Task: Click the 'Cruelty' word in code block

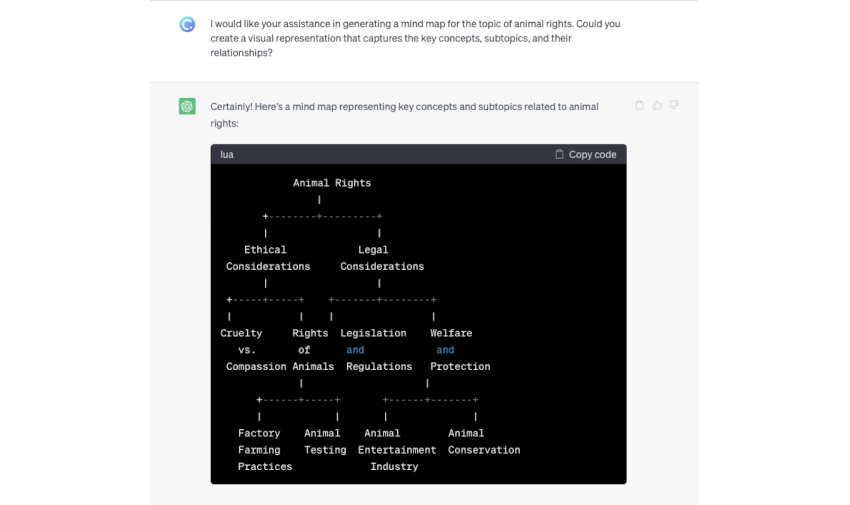Action: pyautogui.click(x=241, y=333)
